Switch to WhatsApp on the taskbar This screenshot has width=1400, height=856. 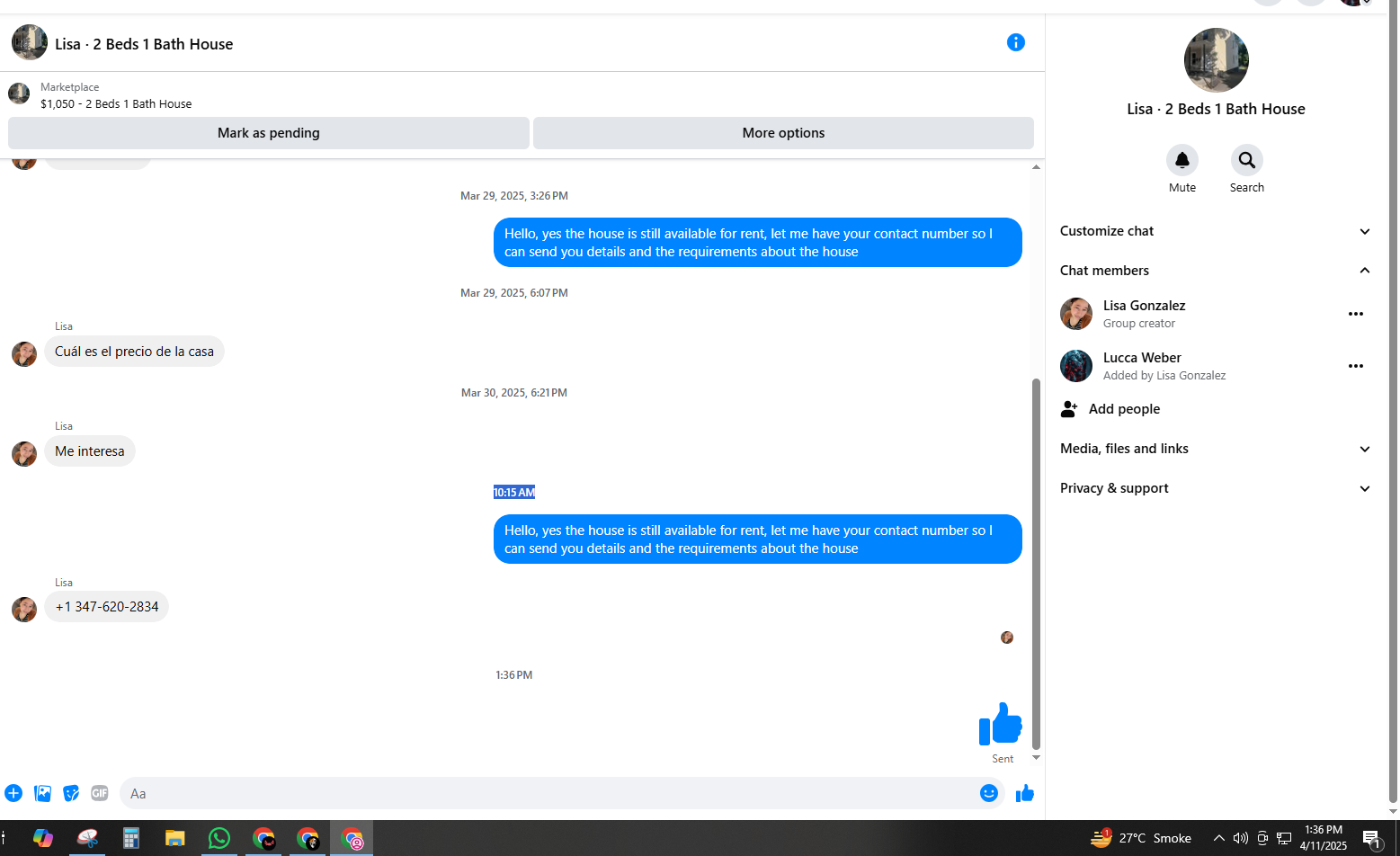coord(219,838)
